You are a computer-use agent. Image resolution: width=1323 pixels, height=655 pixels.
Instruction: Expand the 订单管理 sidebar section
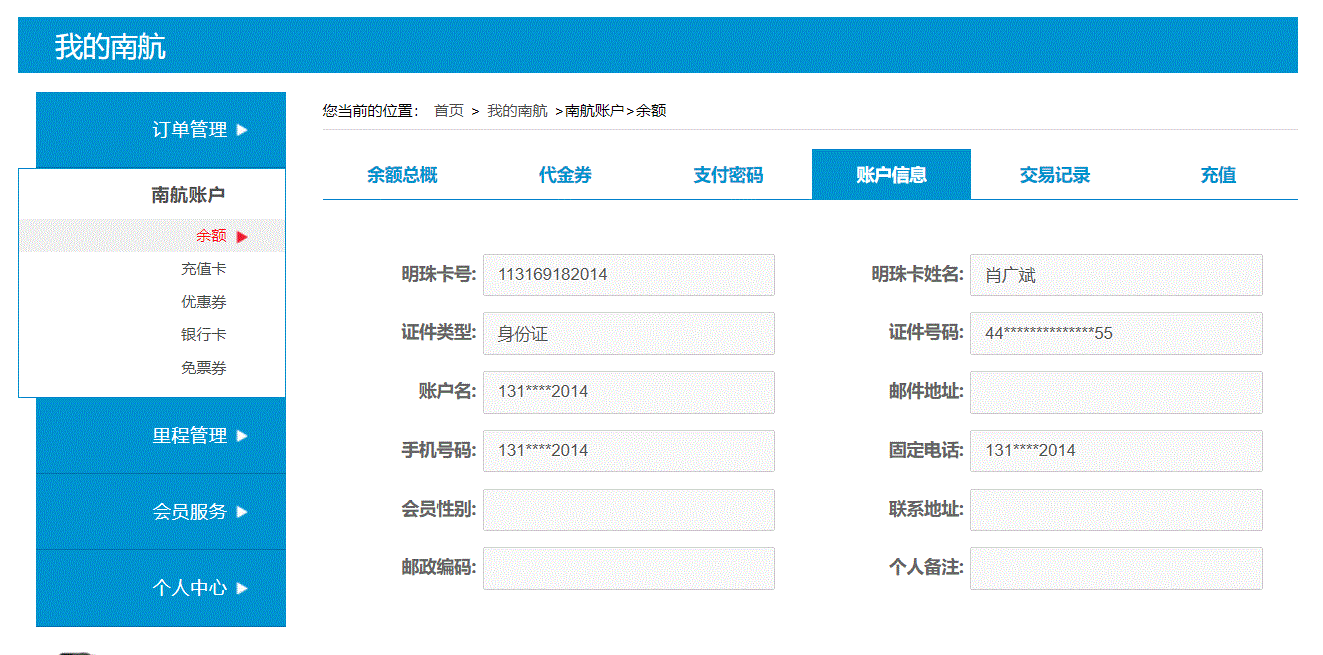click(161, 130)
